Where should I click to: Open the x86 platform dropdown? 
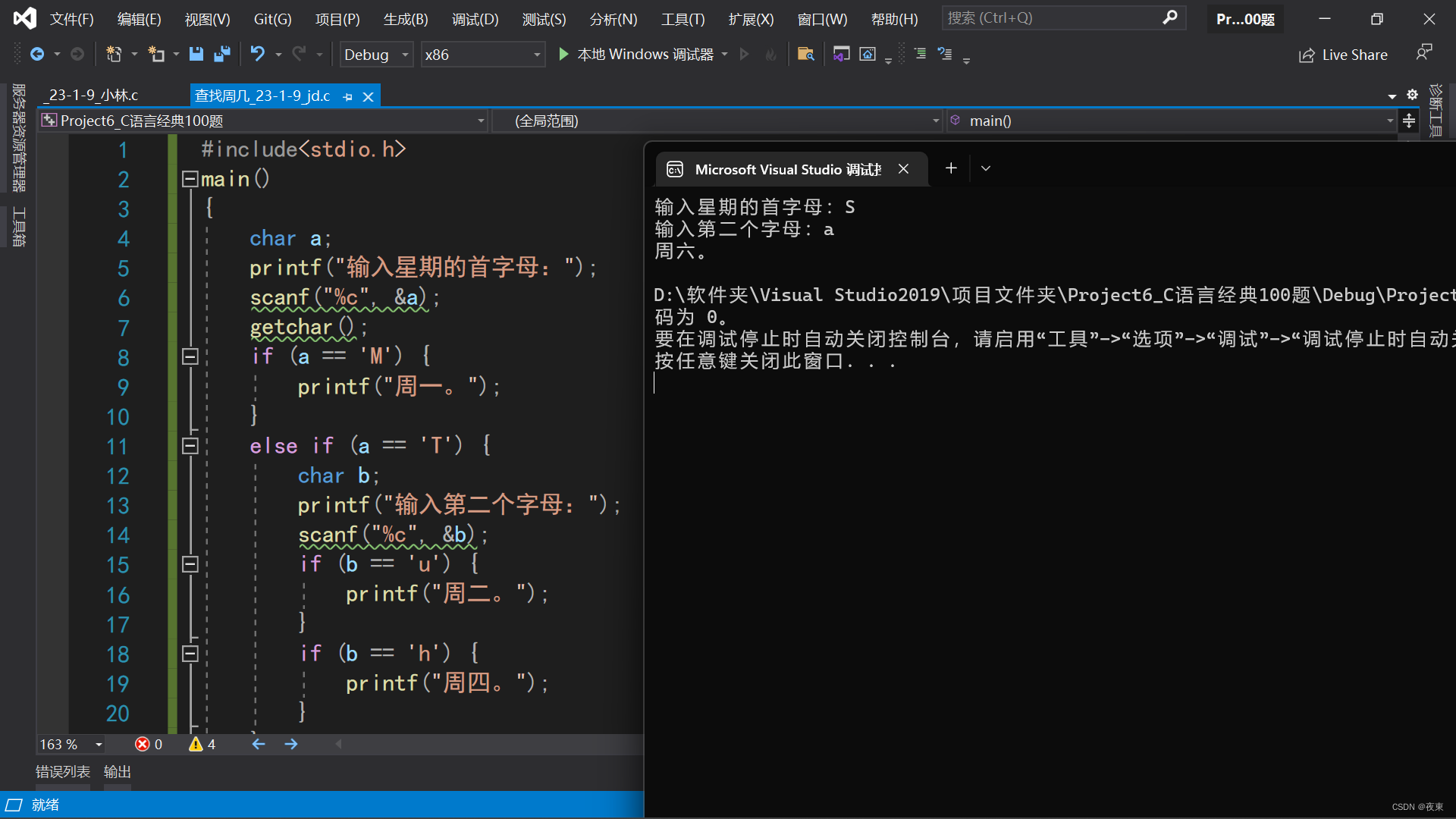point(537,55)
